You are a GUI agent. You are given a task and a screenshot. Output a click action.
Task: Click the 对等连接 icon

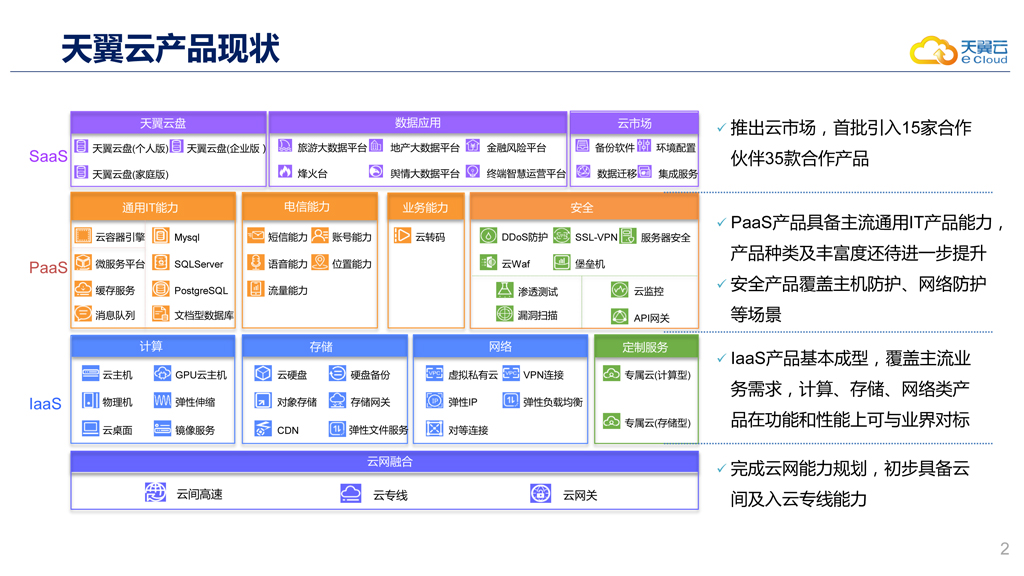click(x=434, y=428)
